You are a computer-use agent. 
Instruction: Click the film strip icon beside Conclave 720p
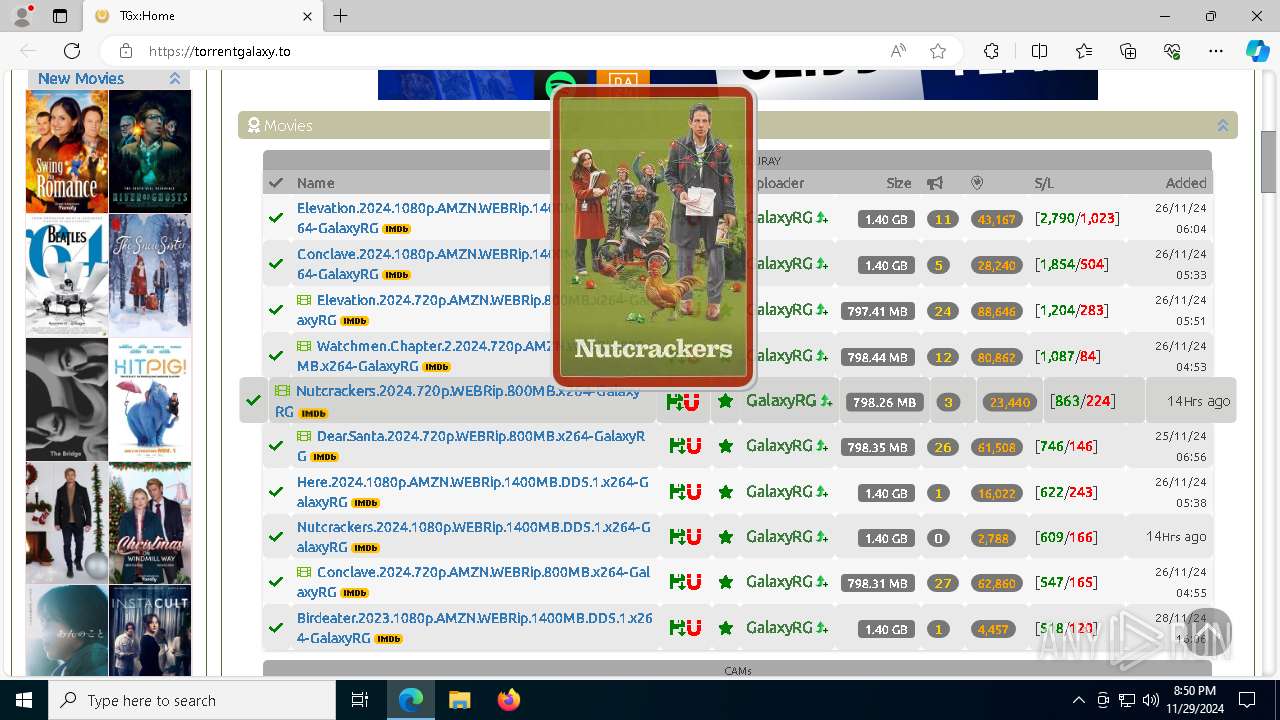[x=305, y=572]
